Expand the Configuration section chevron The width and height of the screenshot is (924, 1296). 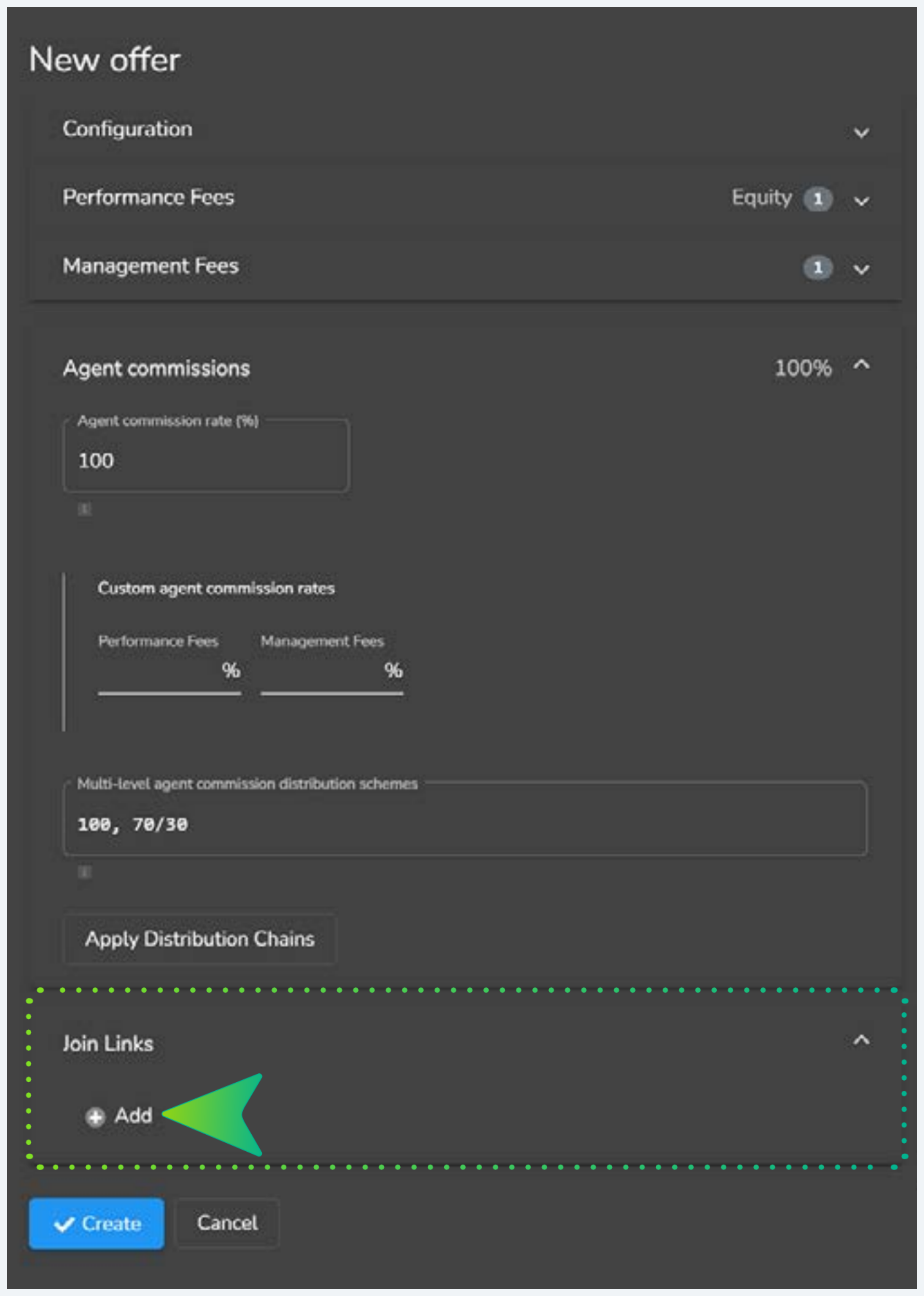click(861, 132)
